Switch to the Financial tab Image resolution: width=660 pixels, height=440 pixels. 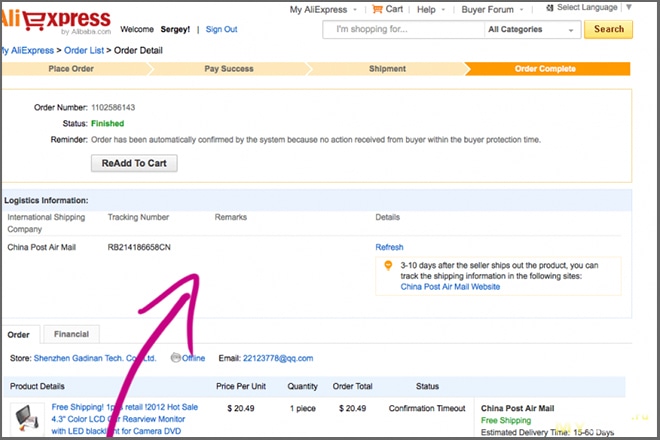coord(71,334)
